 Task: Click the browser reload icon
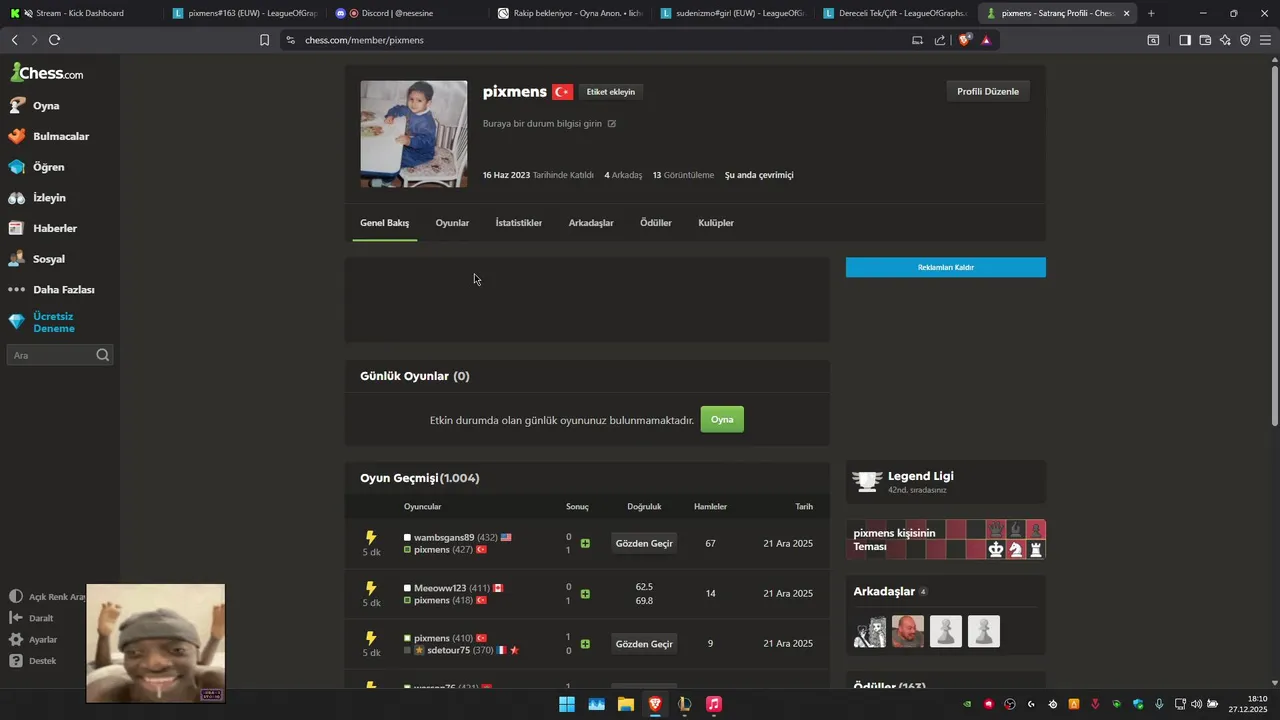[x=54, y=40]
